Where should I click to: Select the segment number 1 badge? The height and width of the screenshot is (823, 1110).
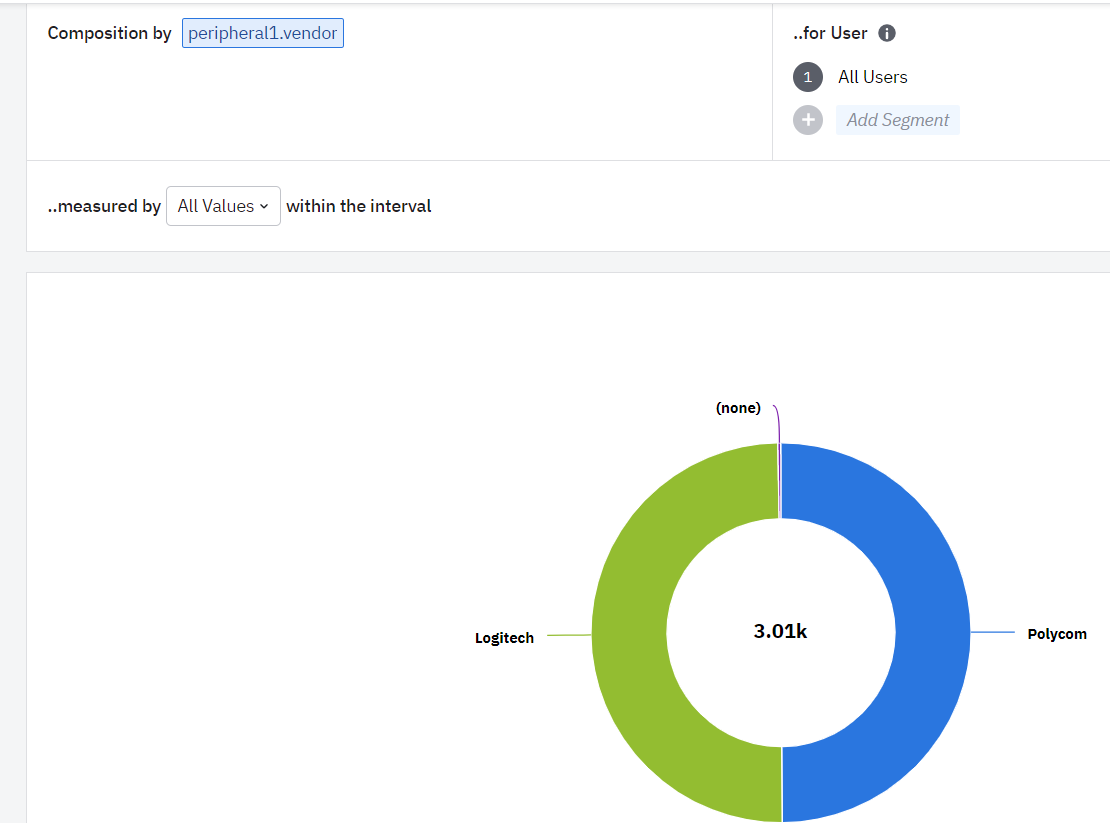coord(808,77)
